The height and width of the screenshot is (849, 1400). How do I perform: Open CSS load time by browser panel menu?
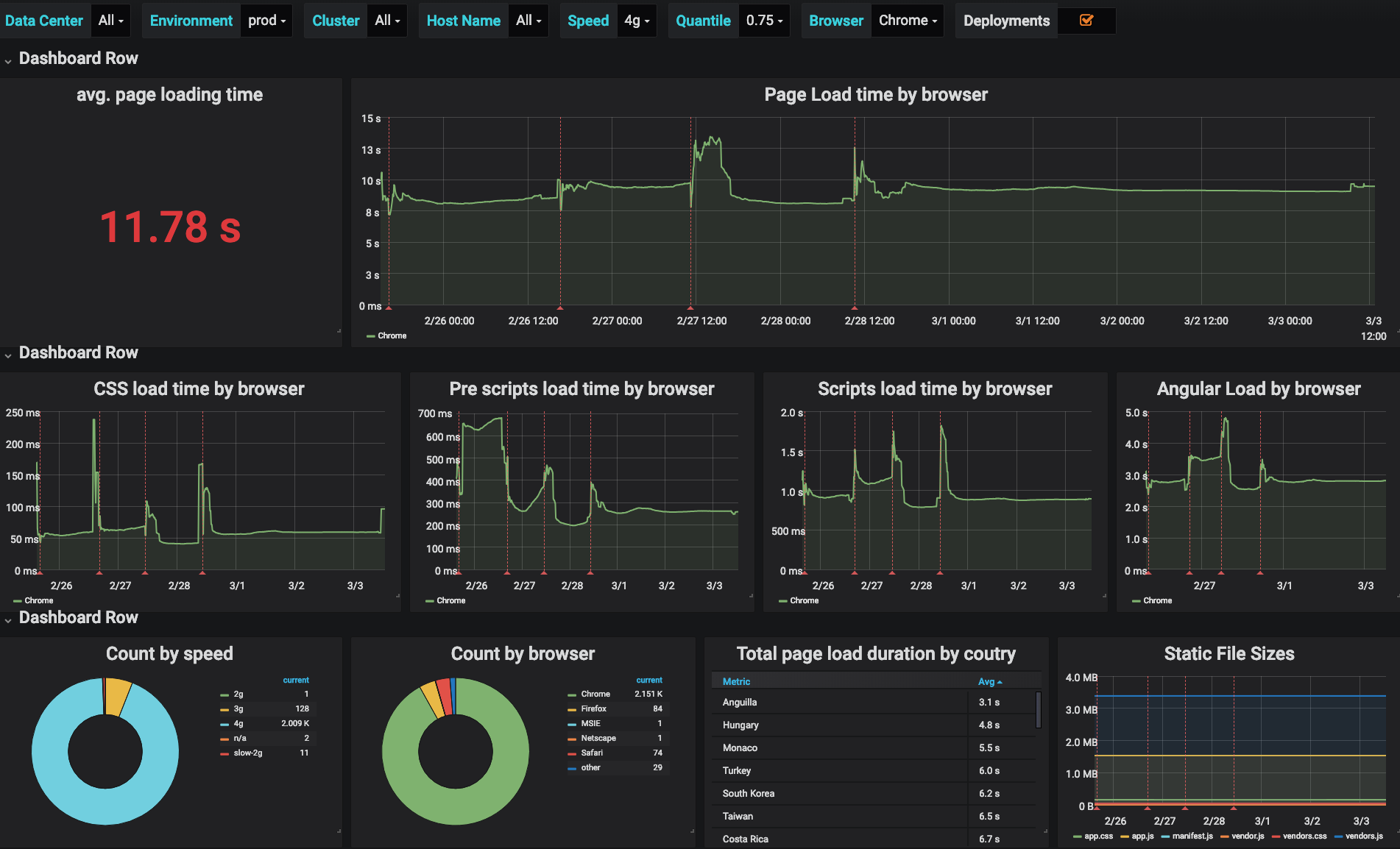199,388
